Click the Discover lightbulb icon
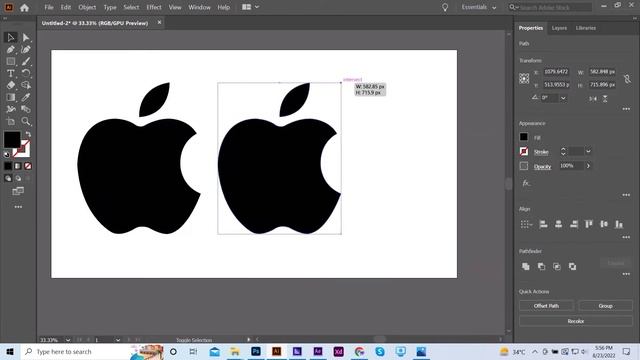This screenshot has width=640, height=360. 445,7
